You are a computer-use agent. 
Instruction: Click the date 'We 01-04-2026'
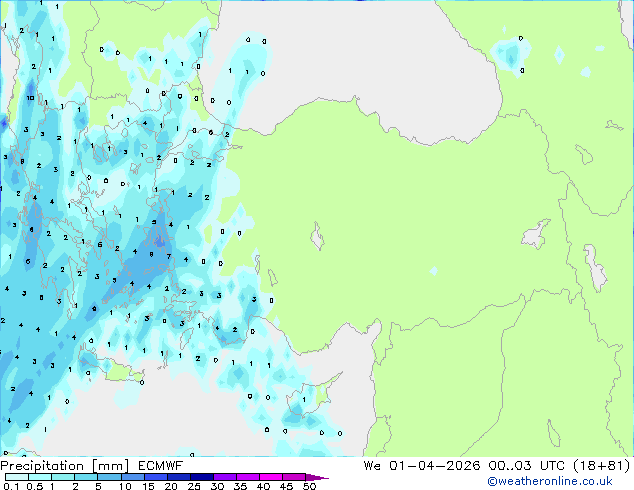click(422, 466)
